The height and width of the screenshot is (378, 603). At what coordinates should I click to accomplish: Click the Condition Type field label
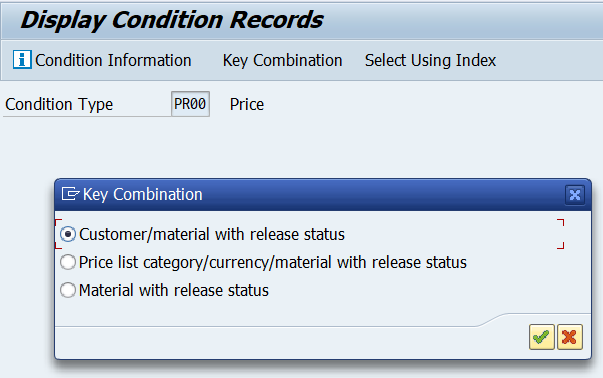(59, 104)
